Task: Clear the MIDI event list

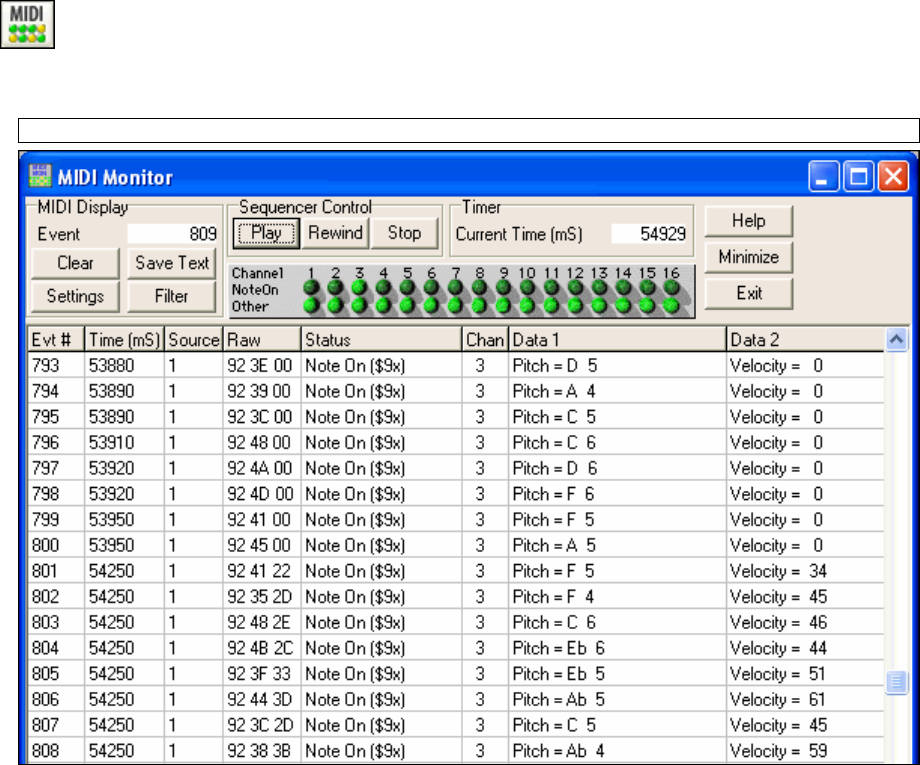Action: (75, 263)
